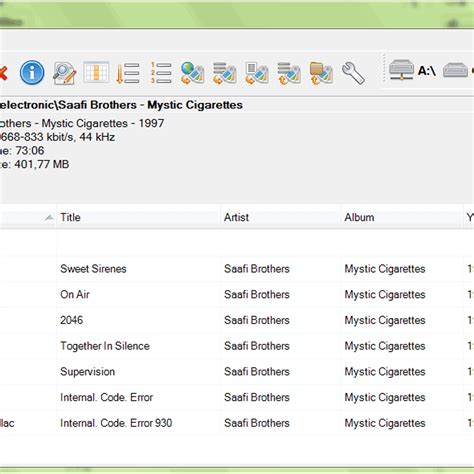Open the blue info icon
474x474 pixels.
click(32, 72)
